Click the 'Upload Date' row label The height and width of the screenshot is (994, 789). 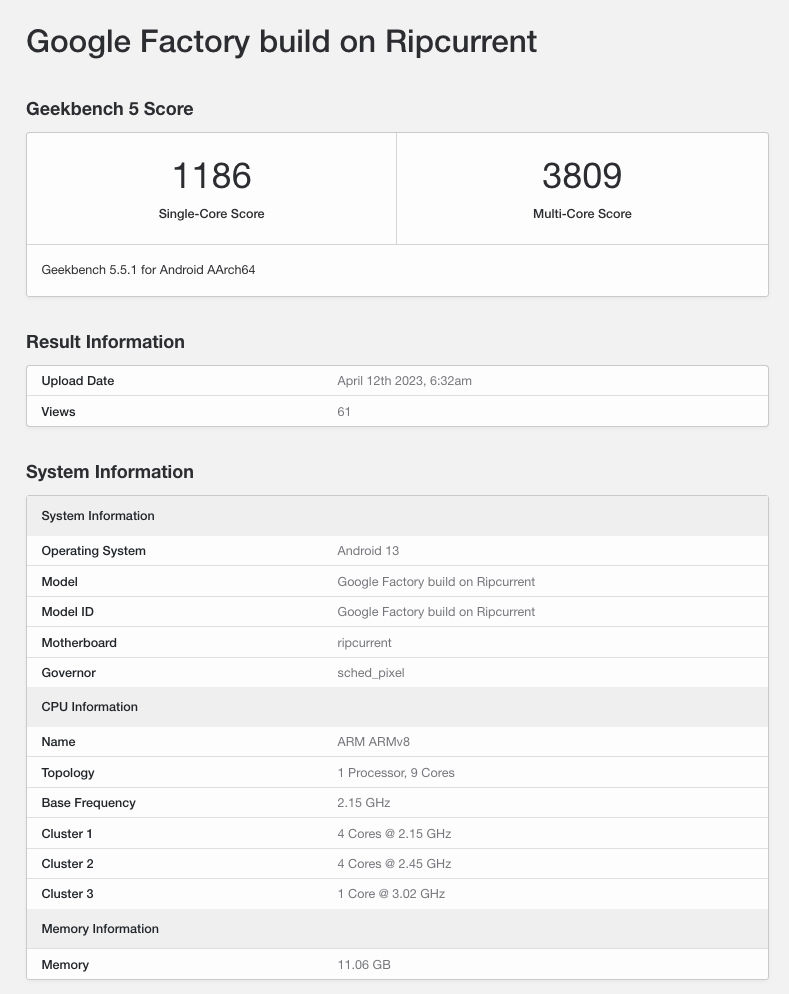[78, 381]
